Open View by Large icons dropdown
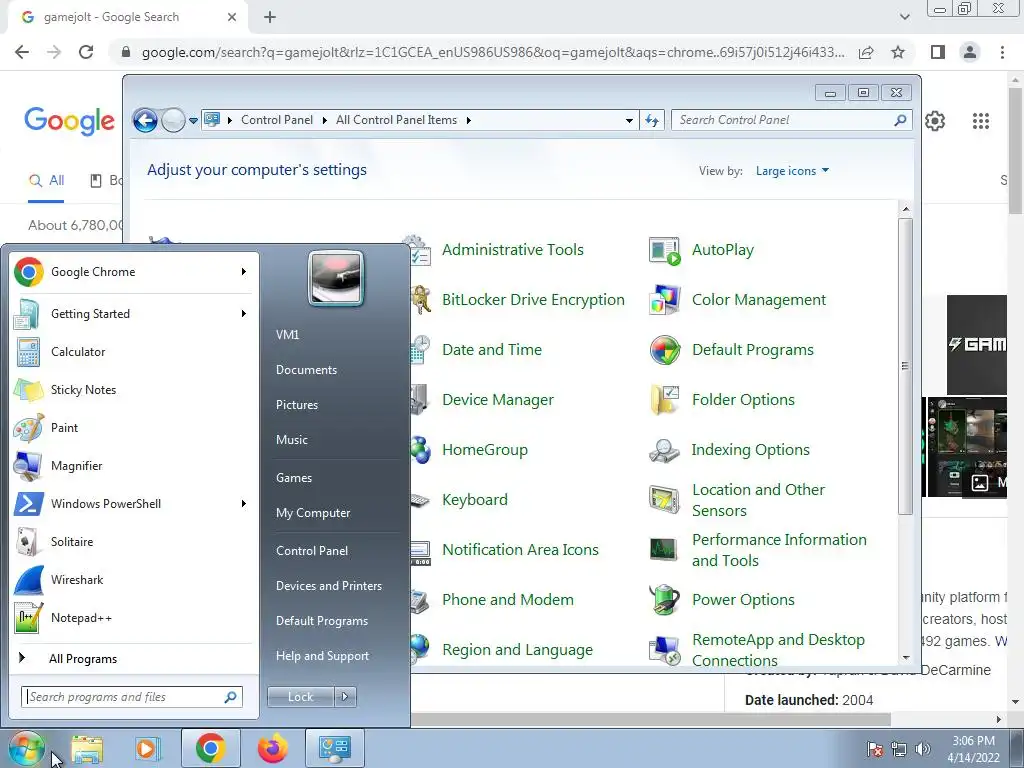The width and height of the screenshot is (1024, 768). click(792, 171)
